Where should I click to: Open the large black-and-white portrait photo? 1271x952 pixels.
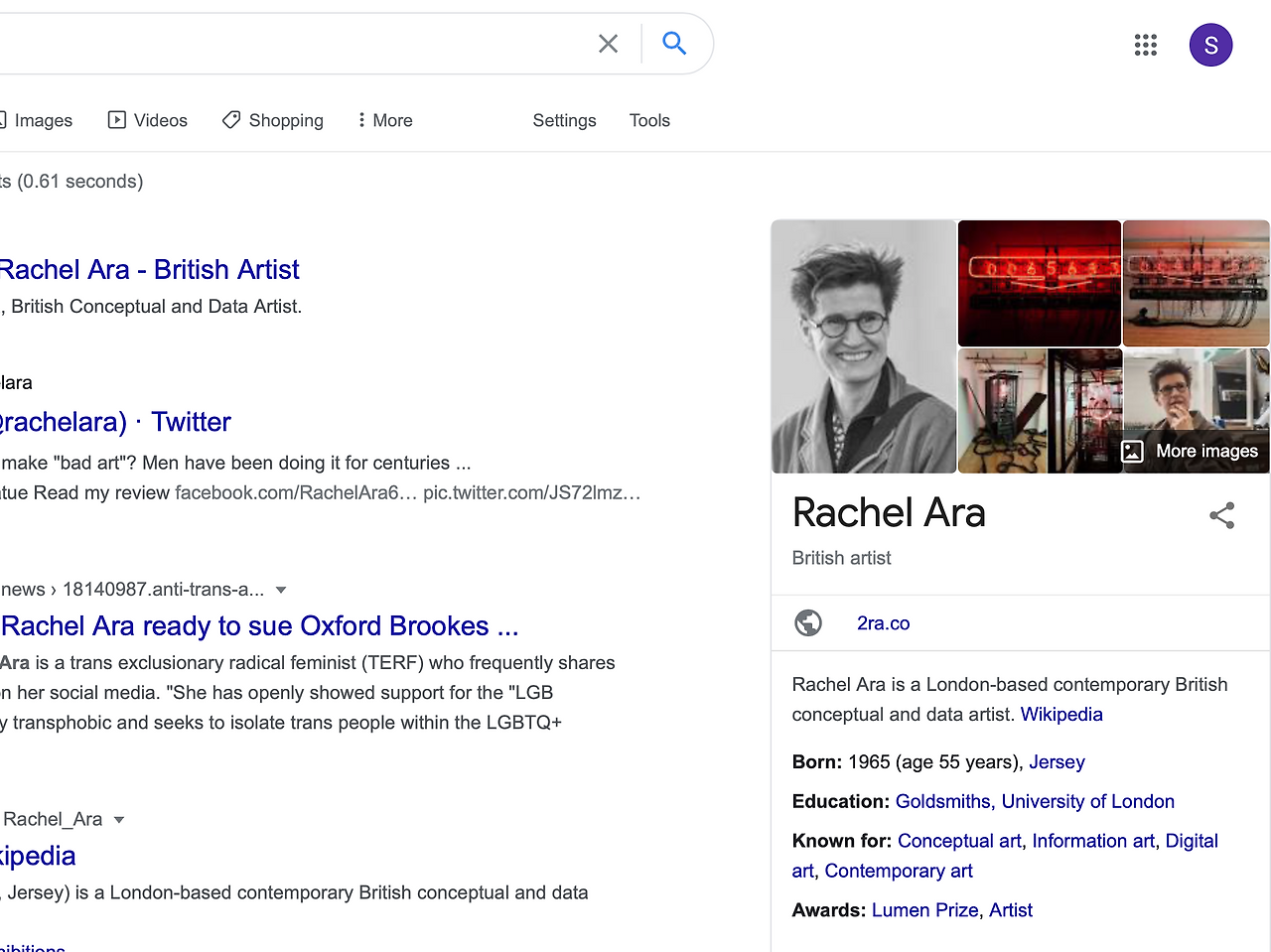coord(864,346)
